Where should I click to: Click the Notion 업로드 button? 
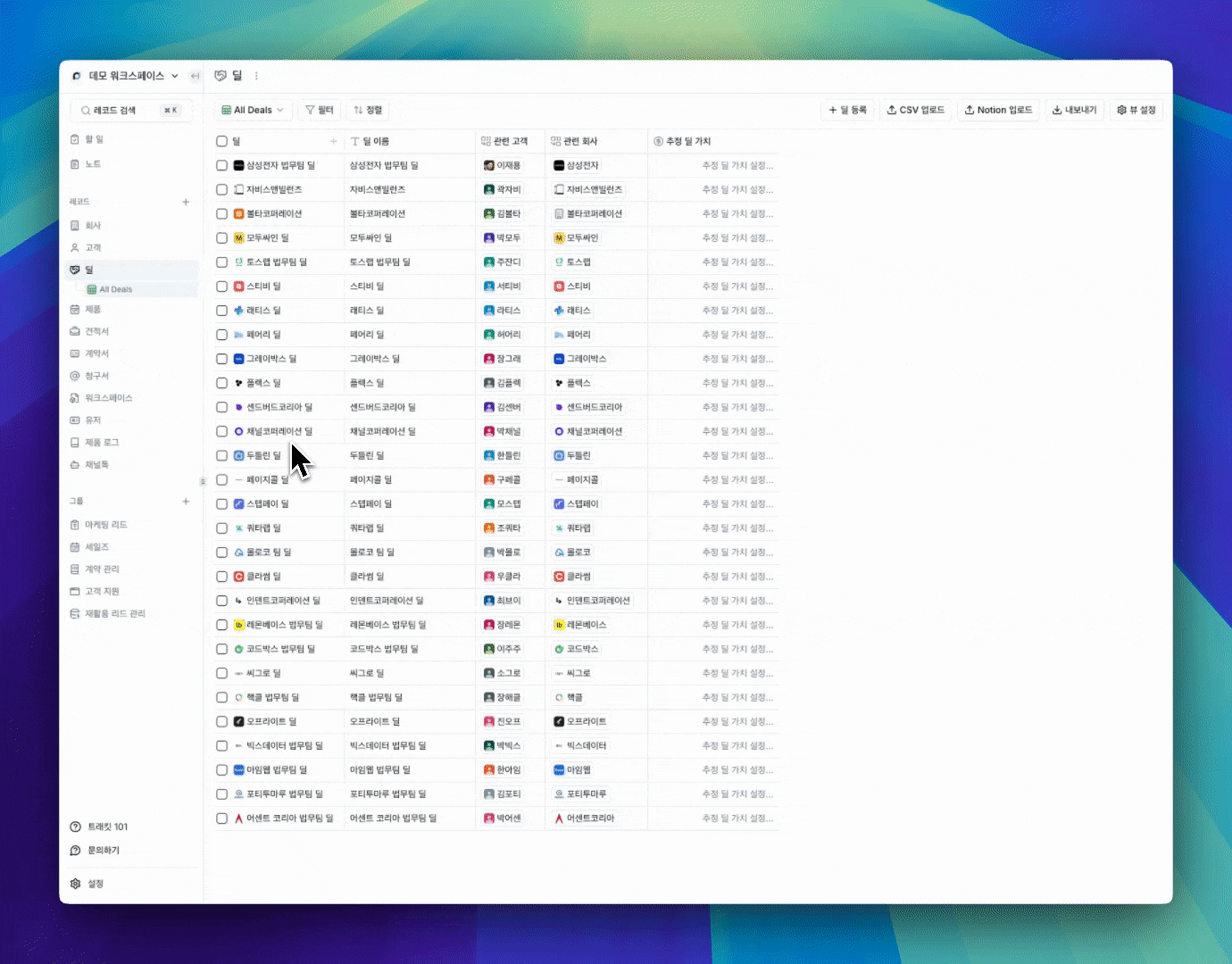point(997,110)
